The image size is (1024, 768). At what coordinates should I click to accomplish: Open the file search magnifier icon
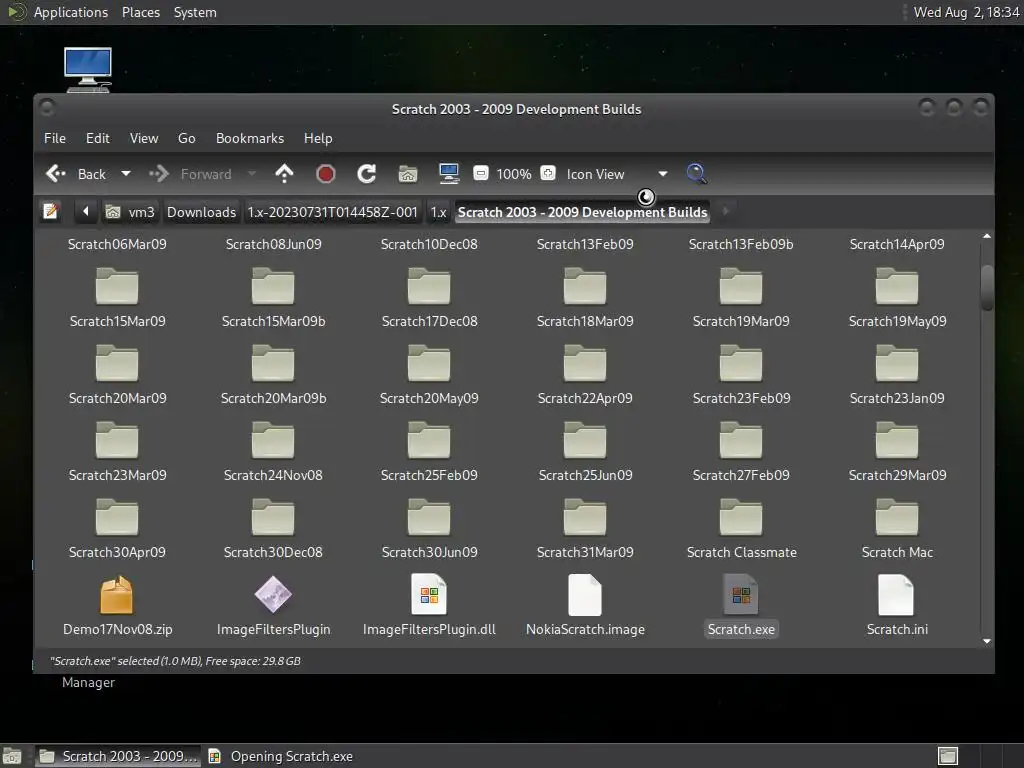tap(696, 174)
